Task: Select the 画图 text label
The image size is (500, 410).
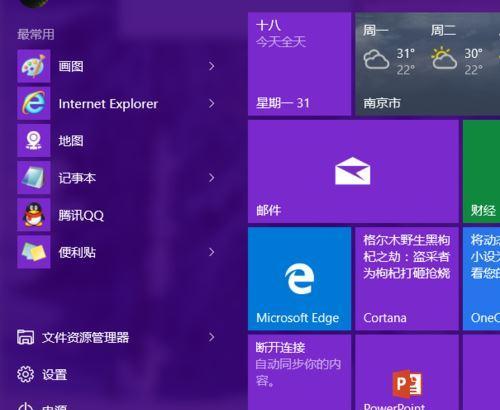Action: point(71,66)
